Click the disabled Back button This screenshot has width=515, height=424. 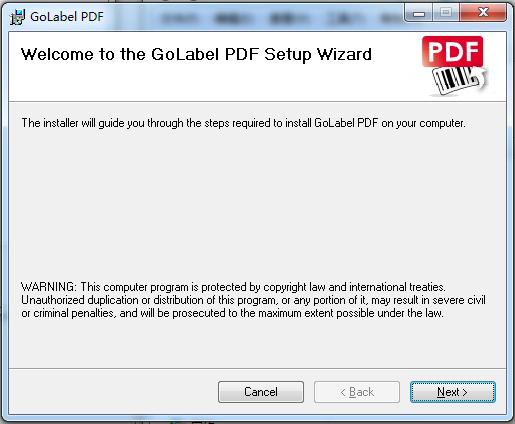pyautogui.click(x=357, y=392)
